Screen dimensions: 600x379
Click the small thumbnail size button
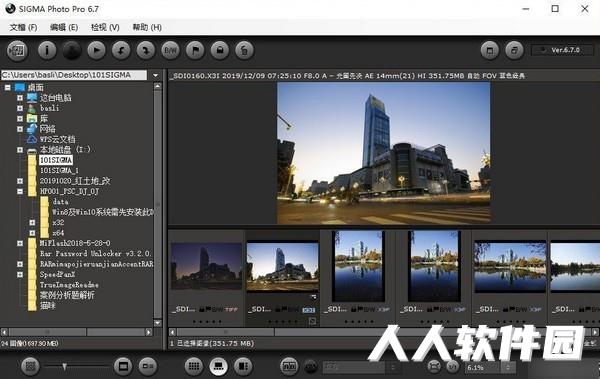30,366
